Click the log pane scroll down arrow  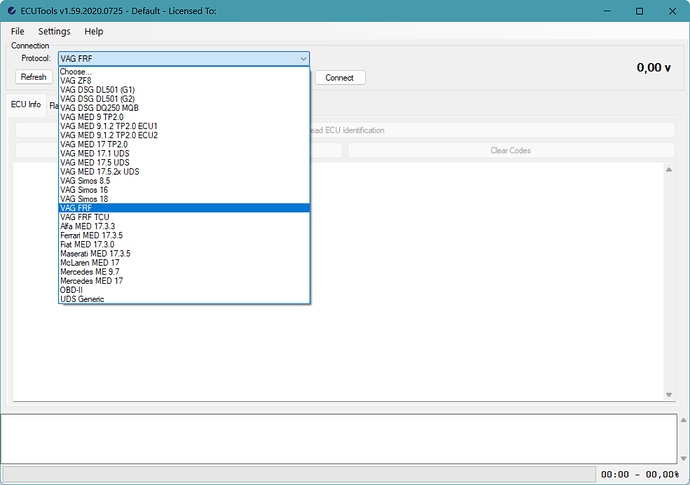point(683,458)
